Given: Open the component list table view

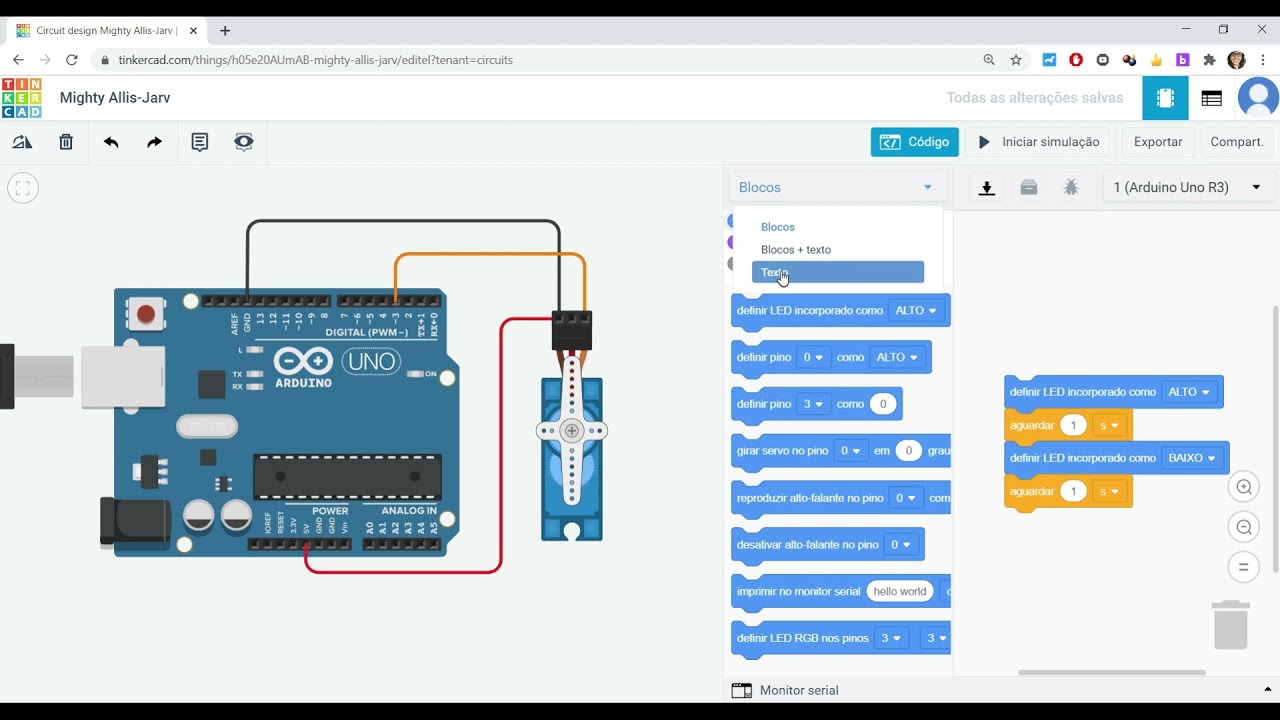Looking at the screenshot, I should point(1212,98).
